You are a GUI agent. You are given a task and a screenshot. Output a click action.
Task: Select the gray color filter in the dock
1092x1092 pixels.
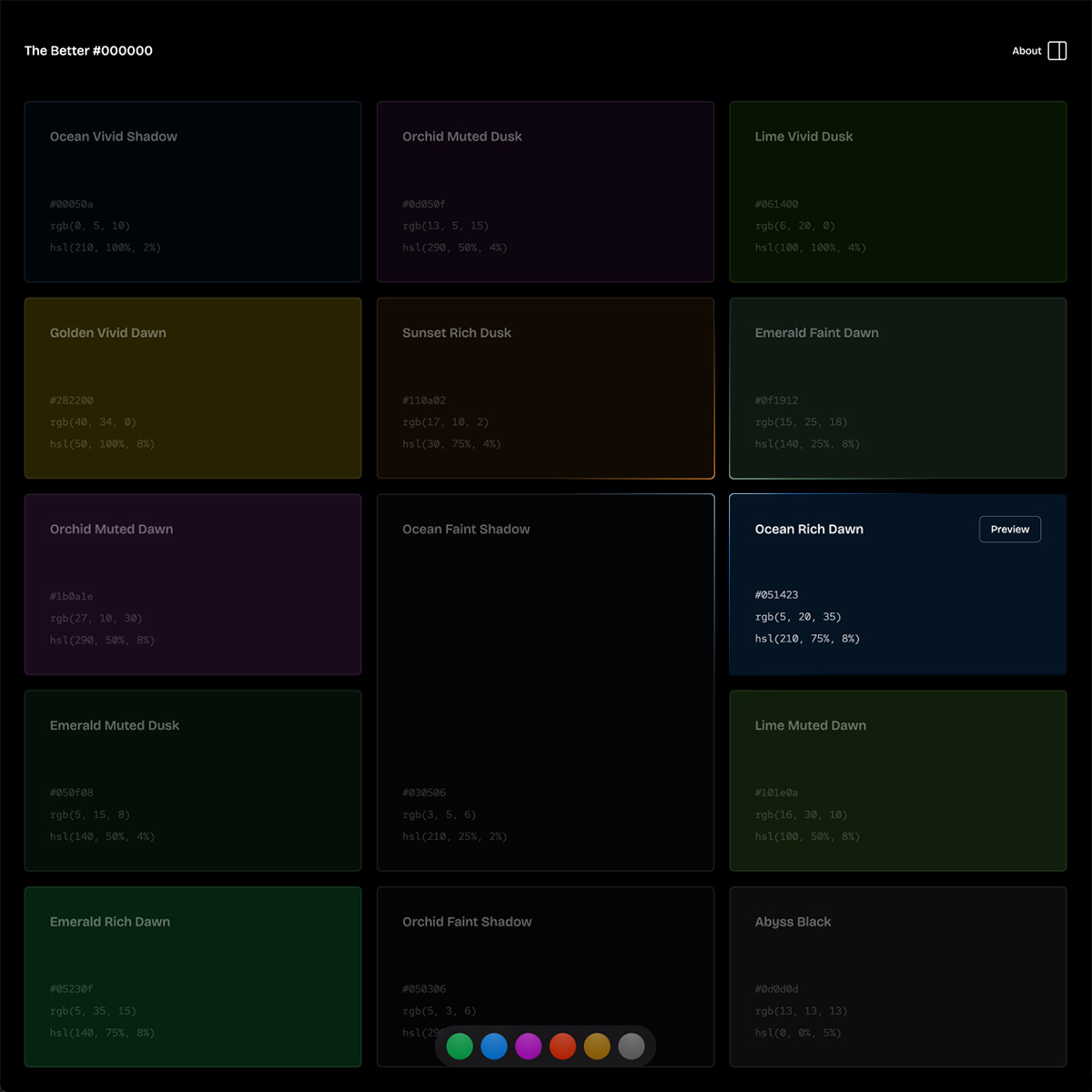point(632,1046)
